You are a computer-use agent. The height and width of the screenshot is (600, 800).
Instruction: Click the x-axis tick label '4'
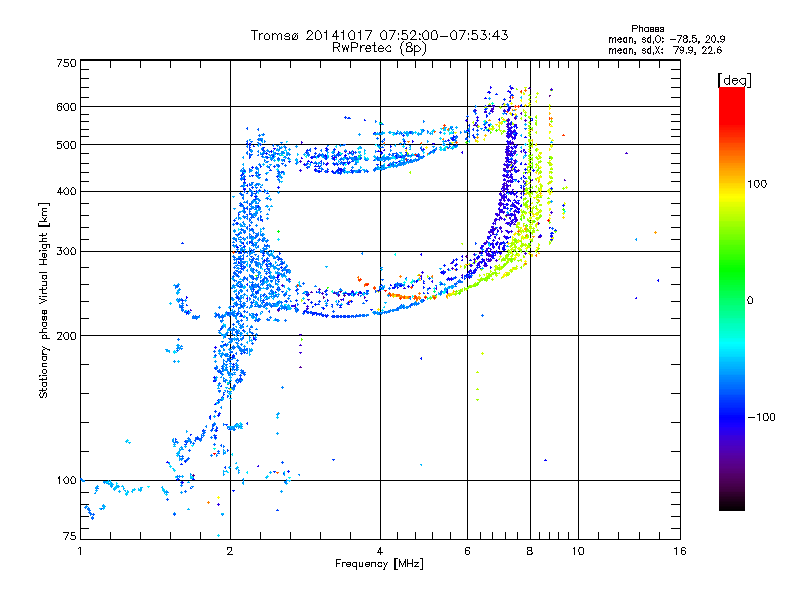(x=380, y=551)
